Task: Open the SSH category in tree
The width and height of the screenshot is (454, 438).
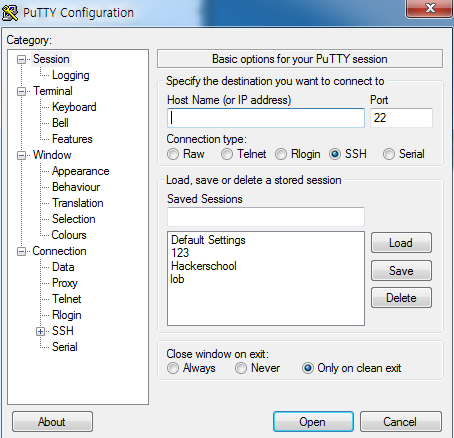Action: click(63, 331)
